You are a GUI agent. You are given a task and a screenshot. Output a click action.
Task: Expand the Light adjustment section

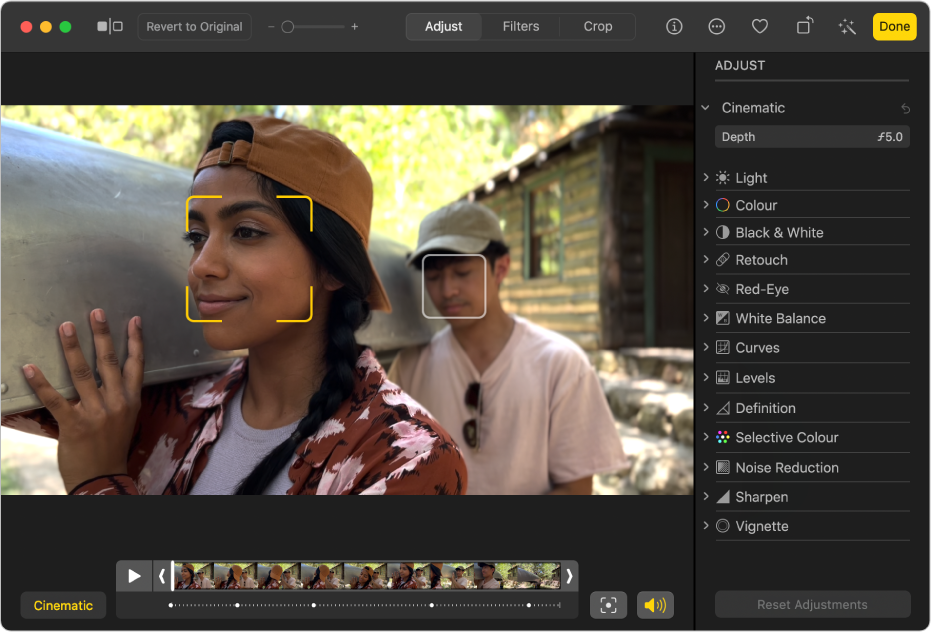pos(706,177)
